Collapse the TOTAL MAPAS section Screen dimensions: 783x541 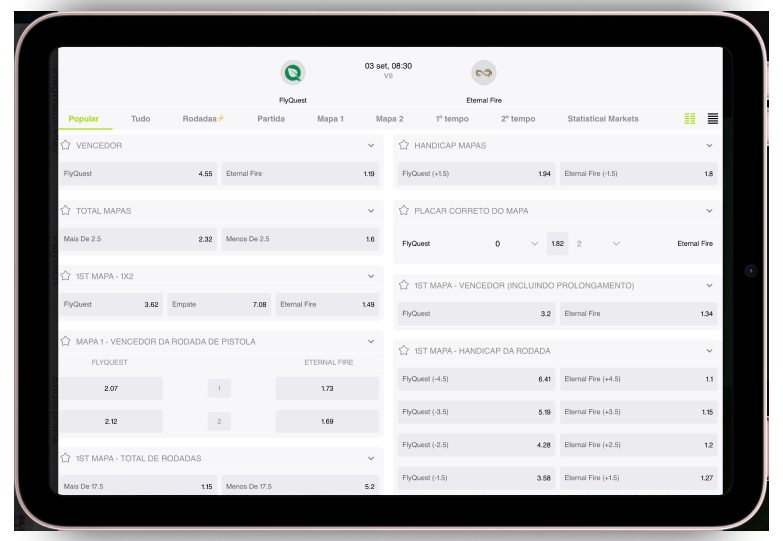371,211
